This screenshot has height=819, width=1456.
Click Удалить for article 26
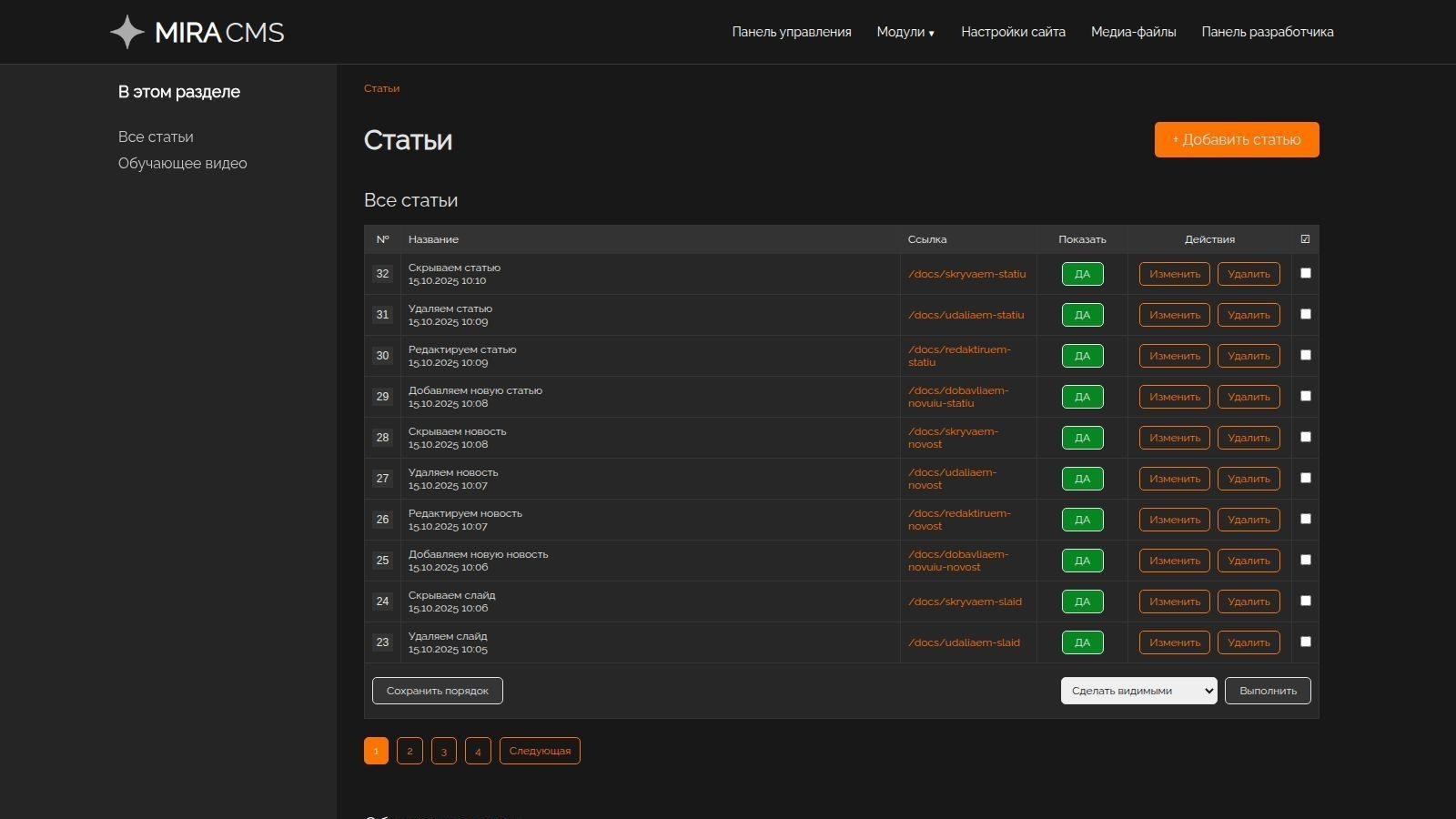(x=1249, y=520)
